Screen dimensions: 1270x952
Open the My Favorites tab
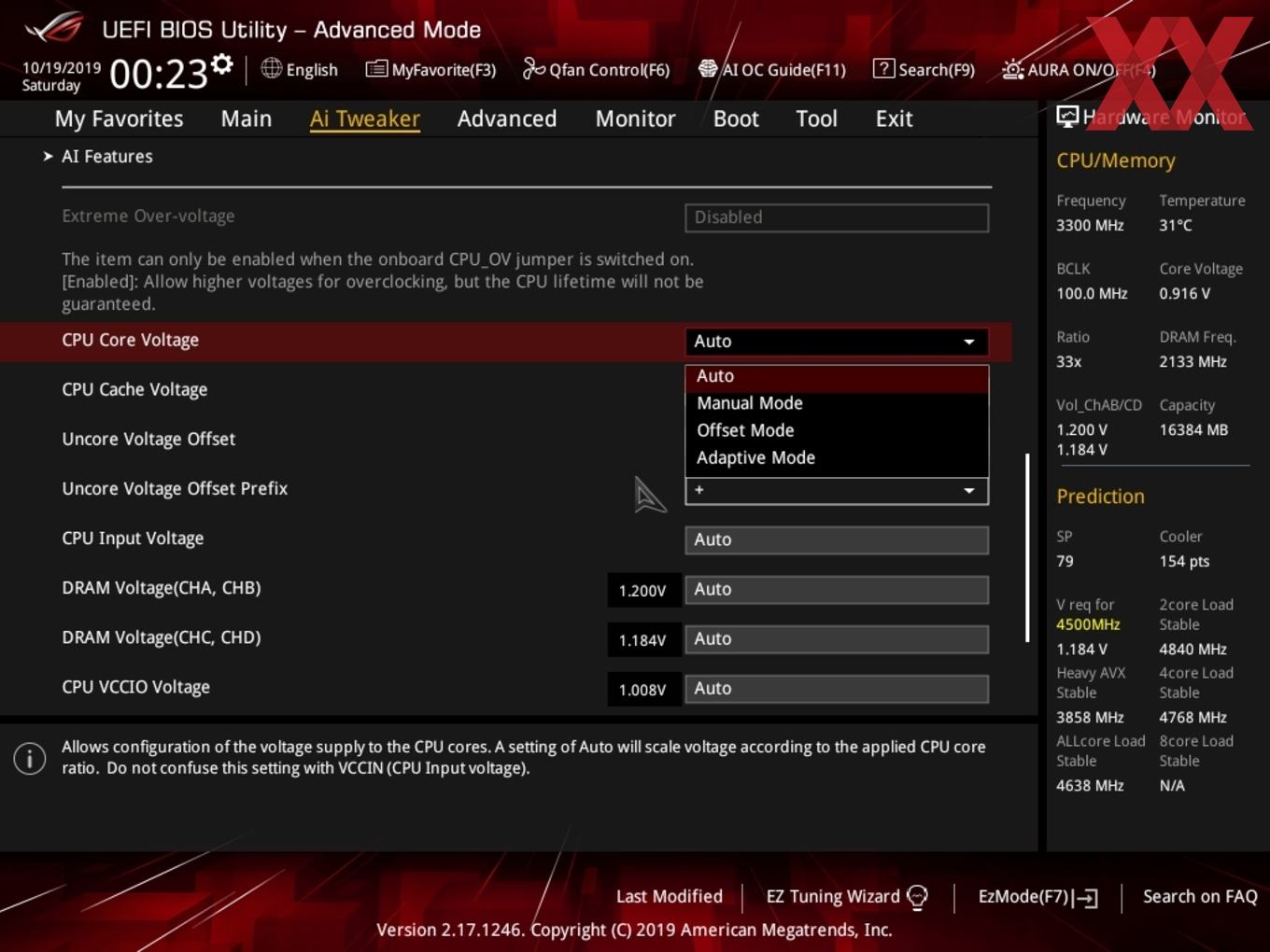click(x=119, y=119)
